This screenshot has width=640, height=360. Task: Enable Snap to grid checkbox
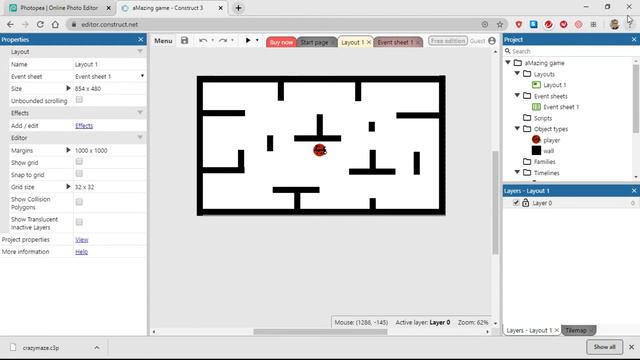point(79,174)
